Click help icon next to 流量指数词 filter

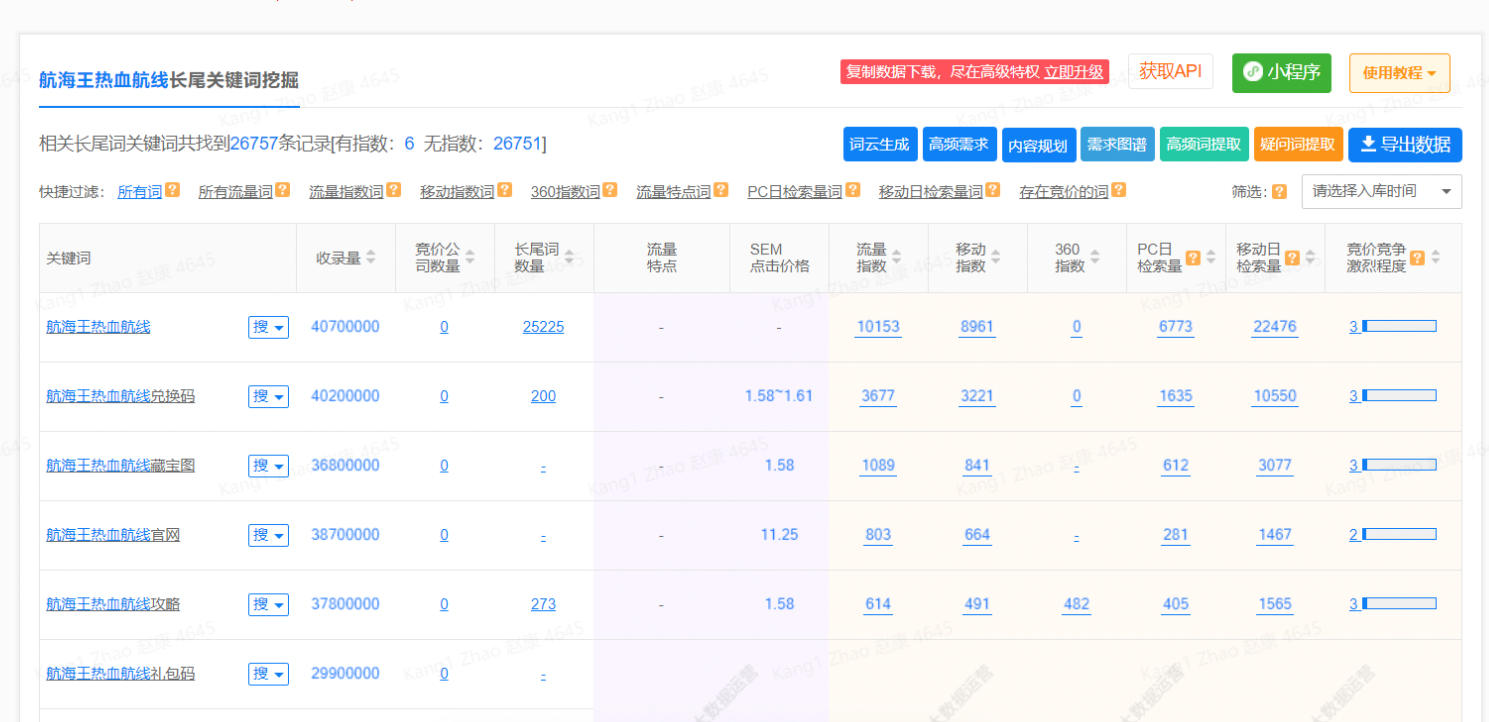(x=394, y=189)
